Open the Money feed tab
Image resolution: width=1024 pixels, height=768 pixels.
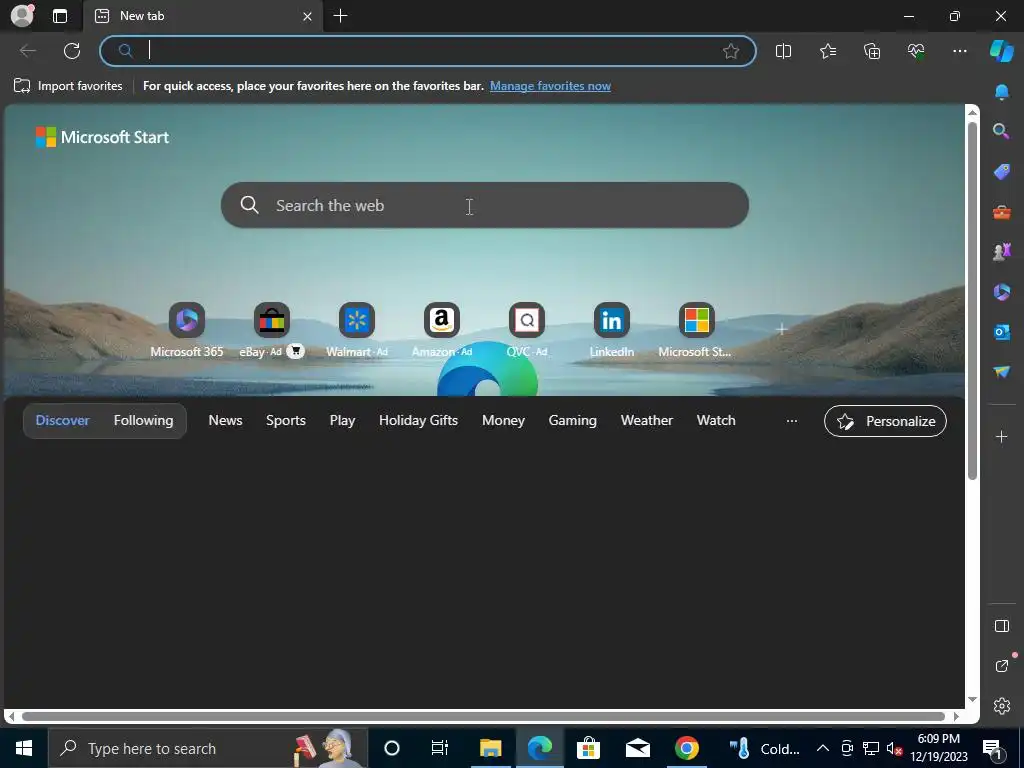click(x=503, y=421)
